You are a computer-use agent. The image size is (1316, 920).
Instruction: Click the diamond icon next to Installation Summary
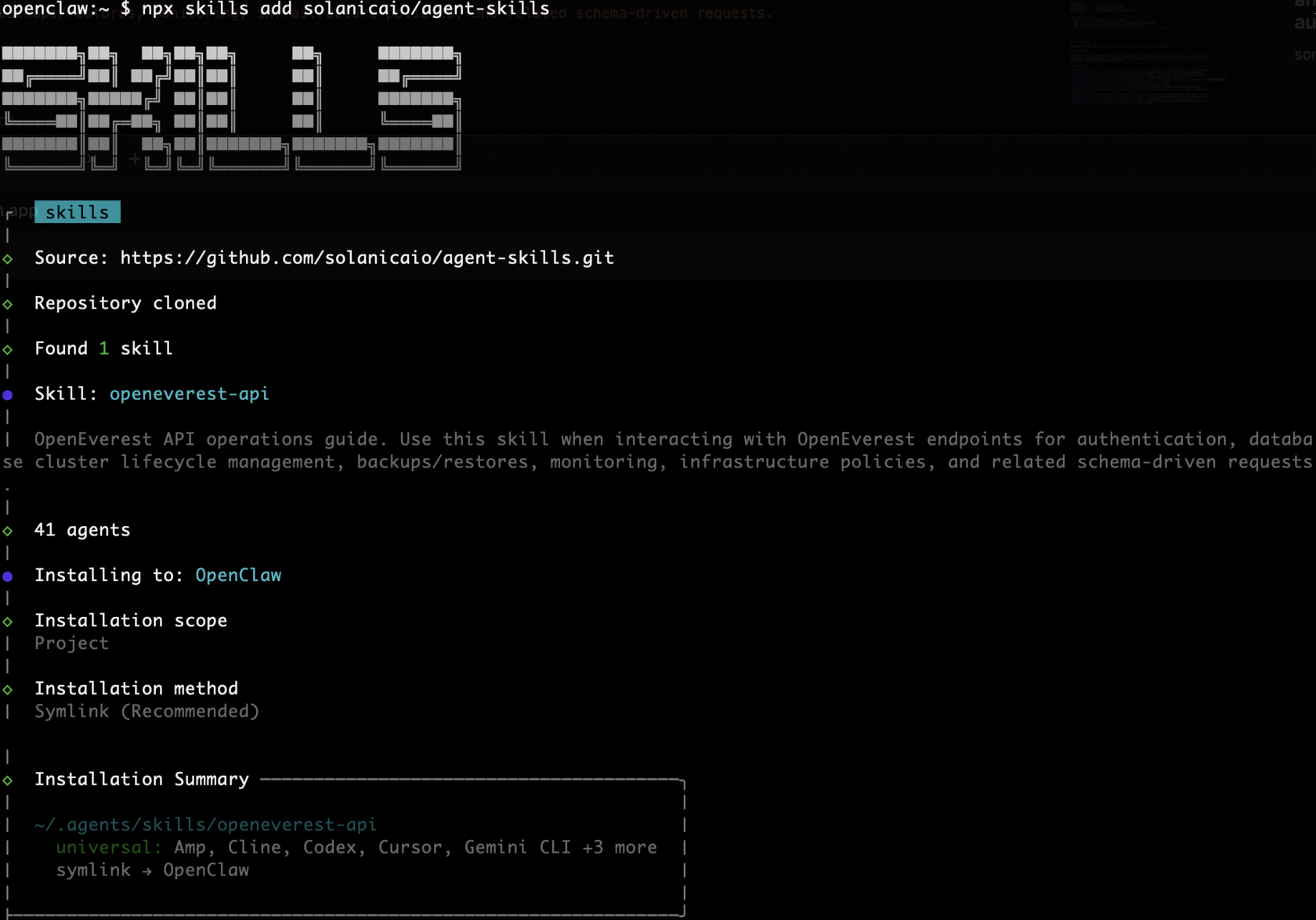tap(9, 780)
